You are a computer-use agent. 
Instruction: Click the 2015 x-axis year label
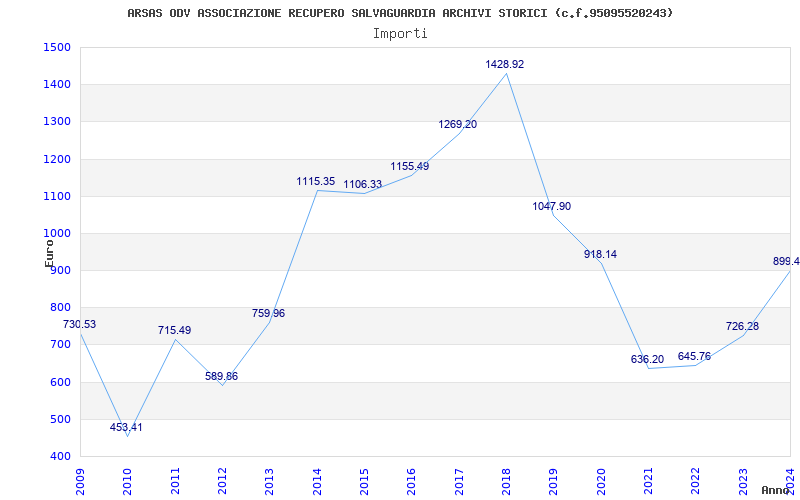364,481
